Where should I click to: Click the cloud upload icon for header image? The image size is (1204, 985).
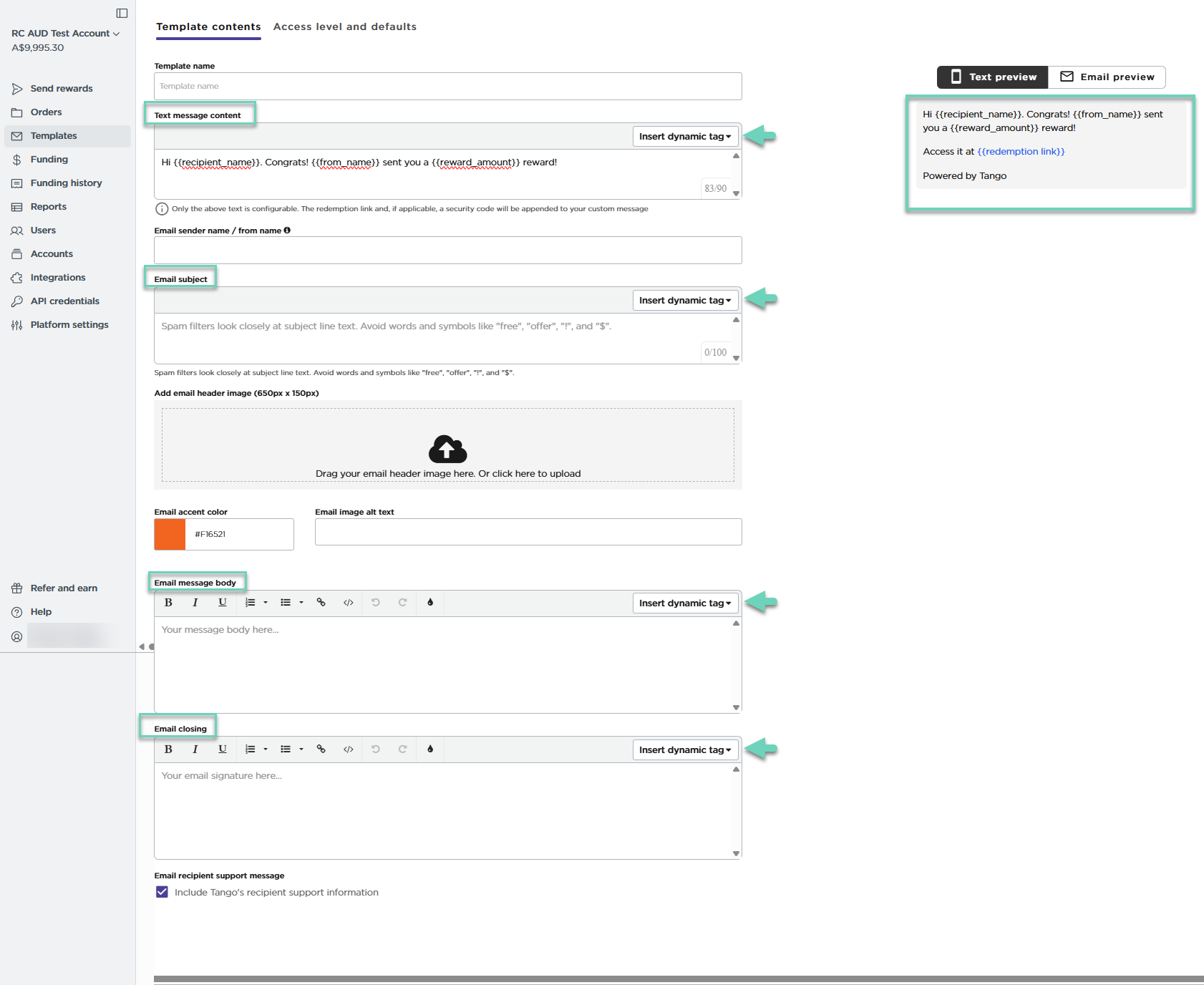click(x=447, y=450)
